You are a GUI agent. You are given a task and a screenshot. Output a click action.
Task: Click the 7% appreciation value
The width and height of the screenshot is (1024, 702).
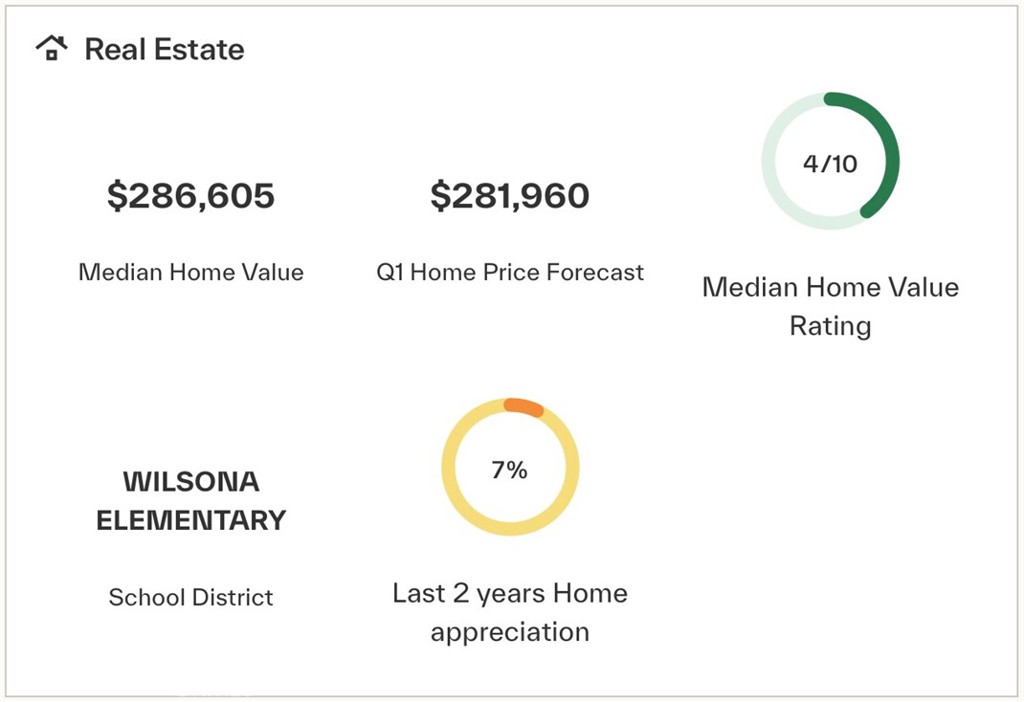509,470
